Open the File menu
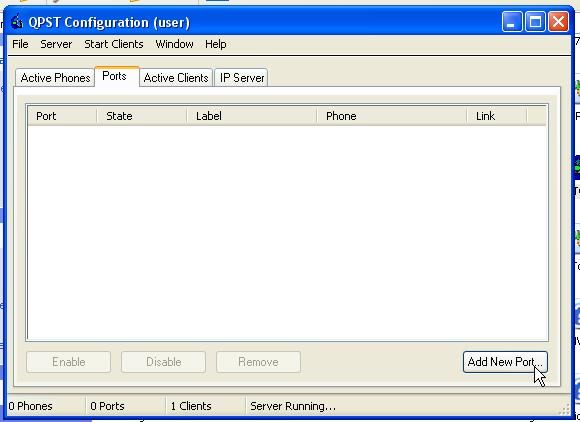The width and height of the screenshot is (580, 422). (20, 44)
